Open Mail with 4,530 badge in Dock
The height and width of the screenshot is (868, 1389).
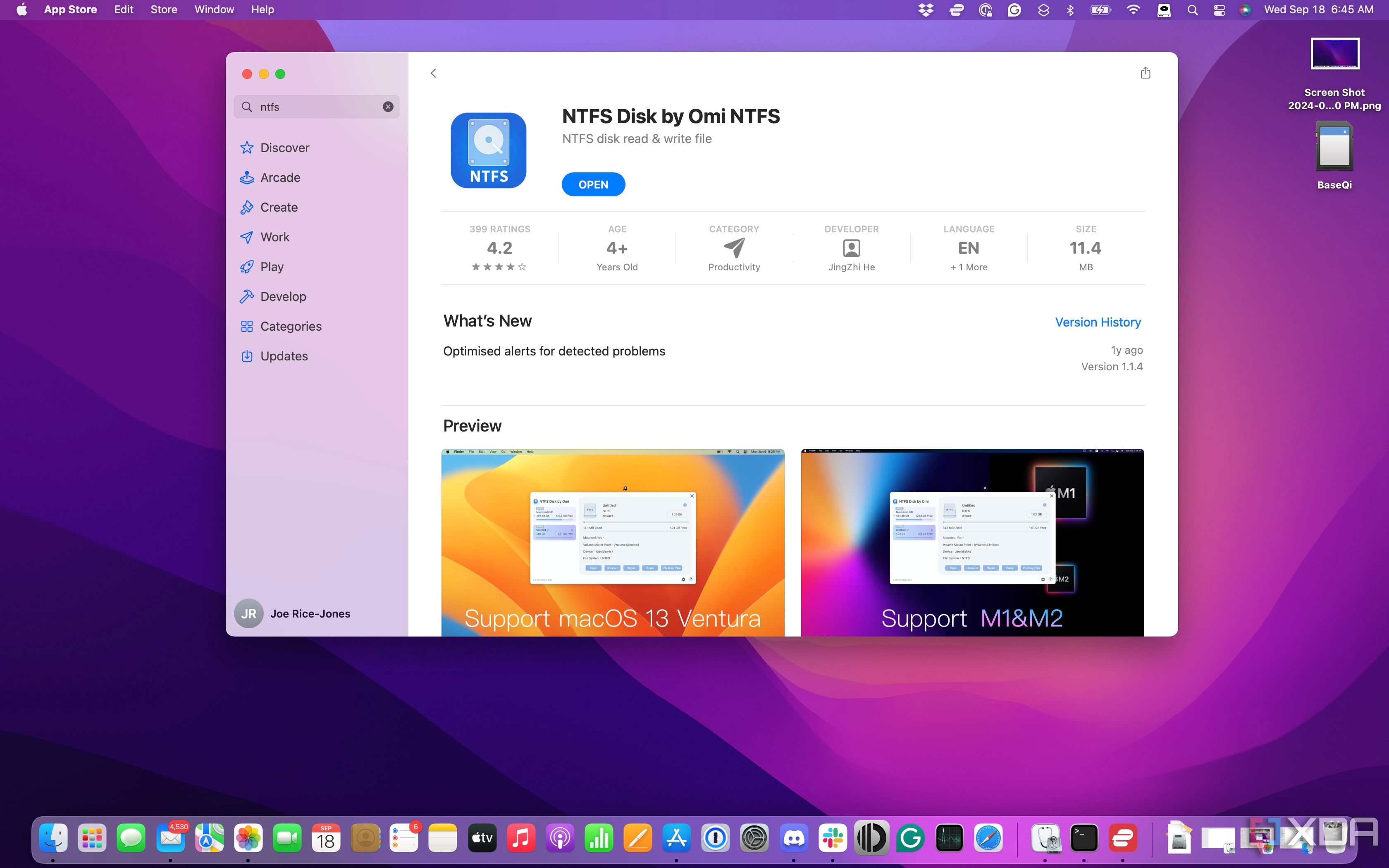(x=170, y=838)
